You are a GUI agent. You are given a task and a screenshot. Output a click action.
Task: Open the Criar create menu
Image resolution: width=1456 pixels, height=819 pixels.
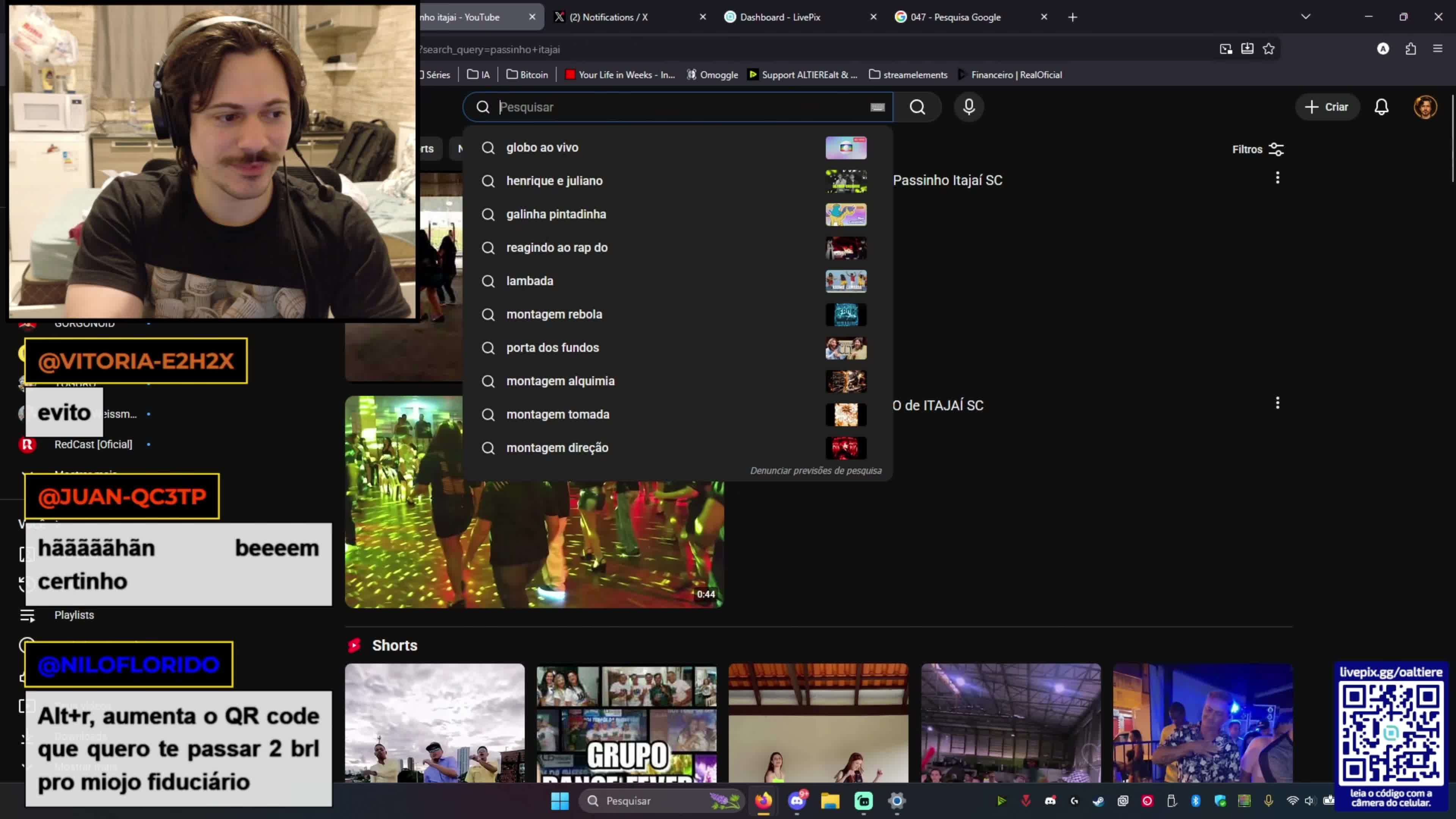1327,107
